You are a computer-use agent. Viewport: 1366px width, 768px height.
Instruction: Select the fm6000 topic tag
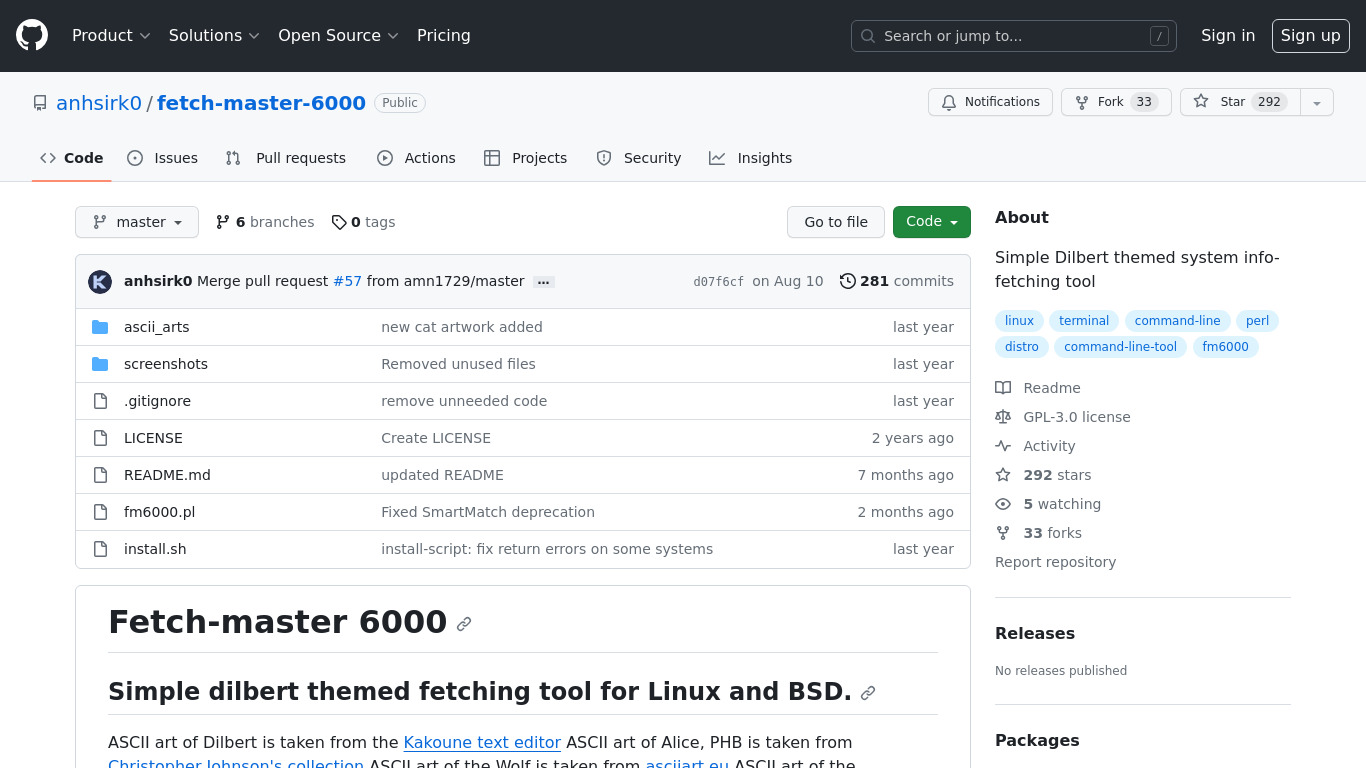click(x=1226, y=347)
